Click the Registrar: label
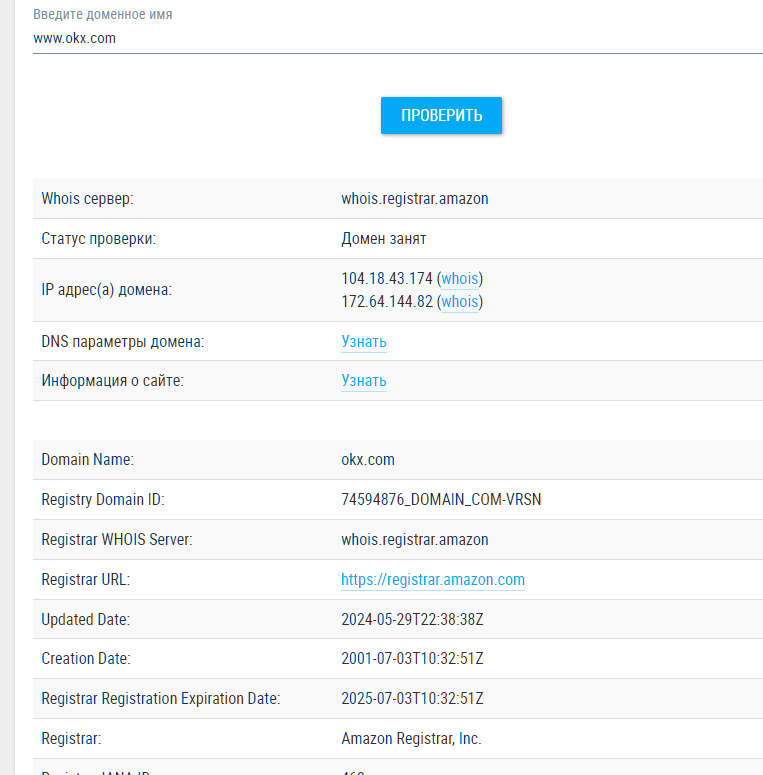Image resolution: width=763 pixels, height=775 pixels. 71,738
